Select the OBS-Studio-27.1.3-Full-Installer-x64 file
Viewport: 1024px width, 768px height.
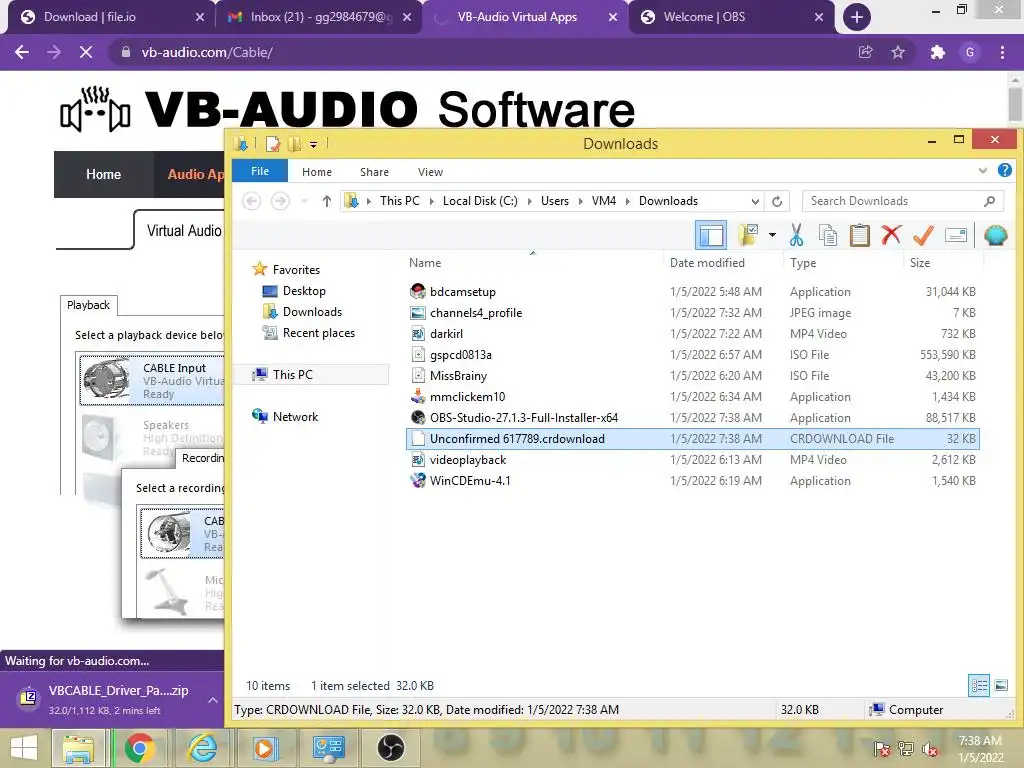click(x=692, y=418)
